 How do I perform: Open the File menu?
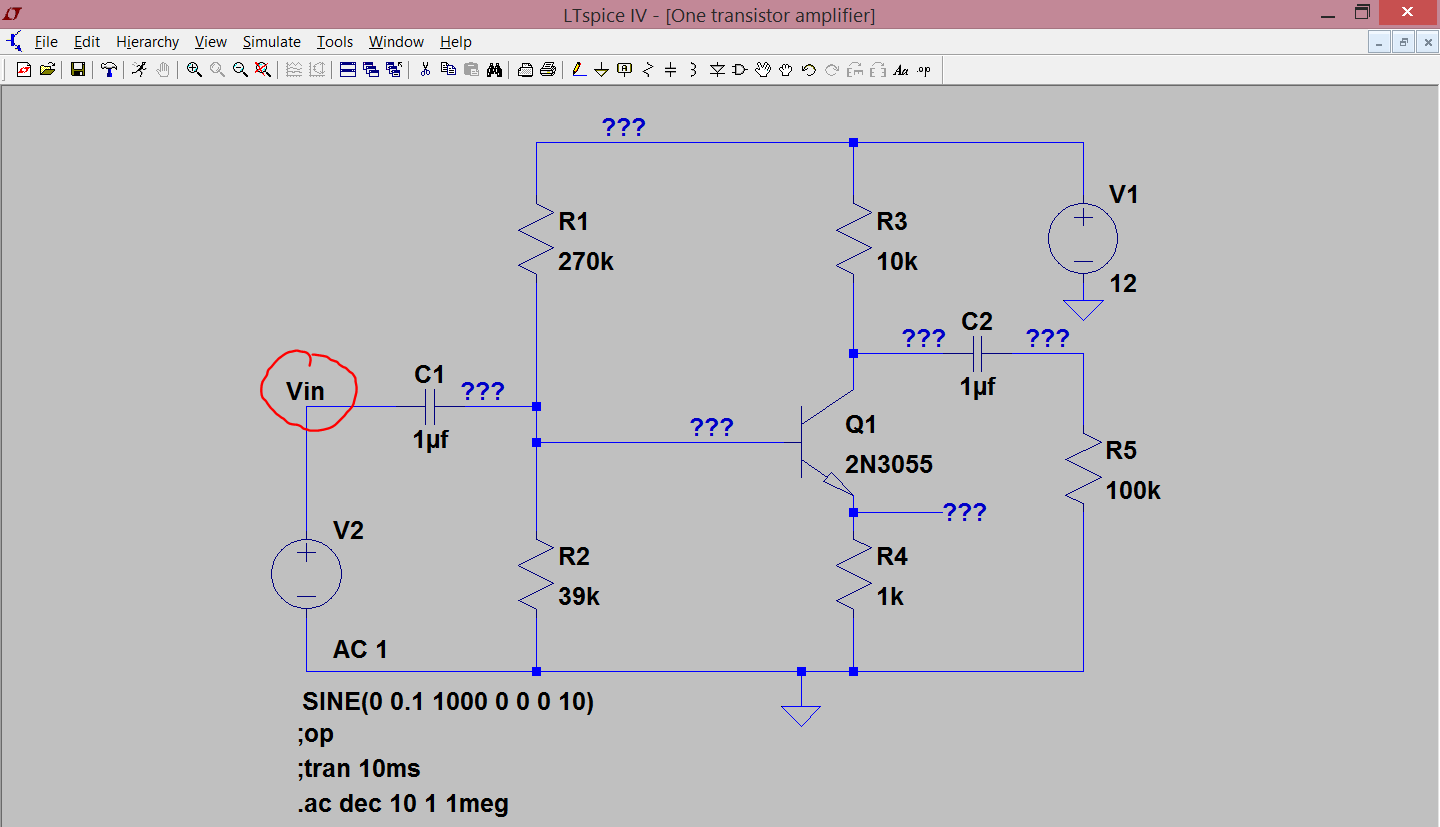[46, 42]
